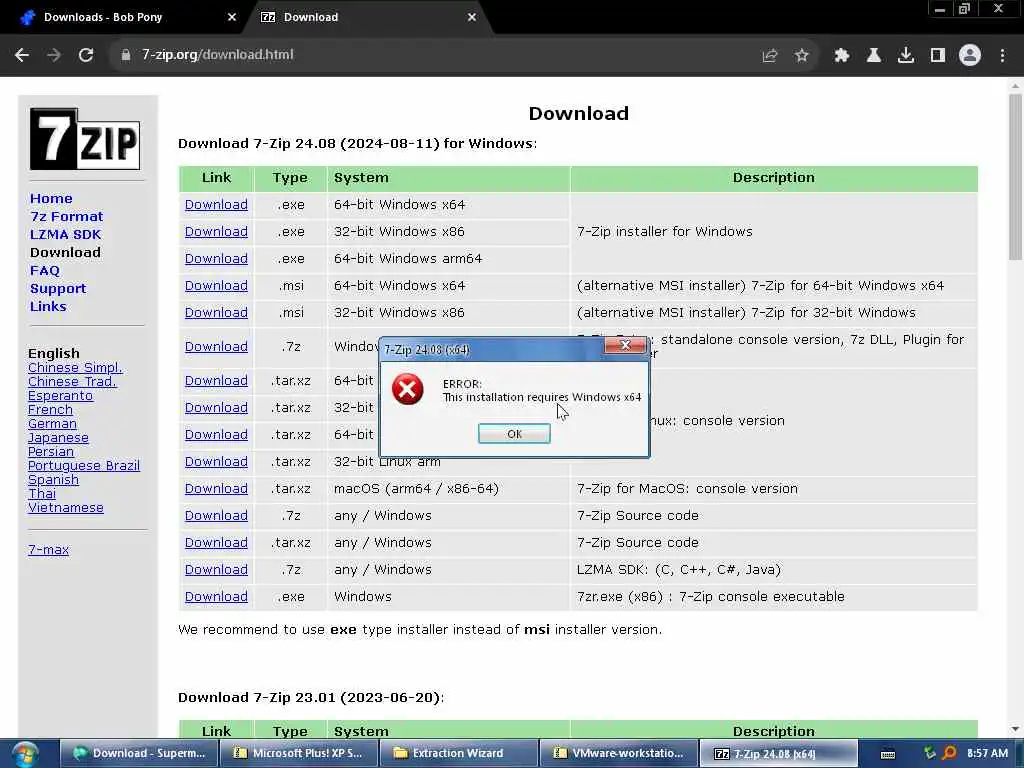Switch language to Persian
Image resolution: width=1024 pixels, height=768 pixels.
point(51,451)
